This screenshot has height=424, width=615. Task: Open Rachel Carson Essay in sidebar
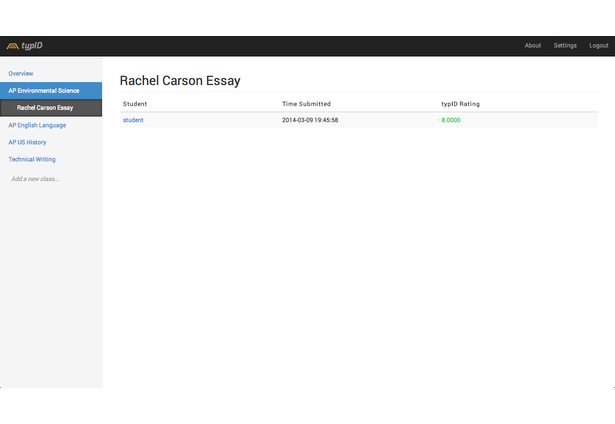coord(51,108)
